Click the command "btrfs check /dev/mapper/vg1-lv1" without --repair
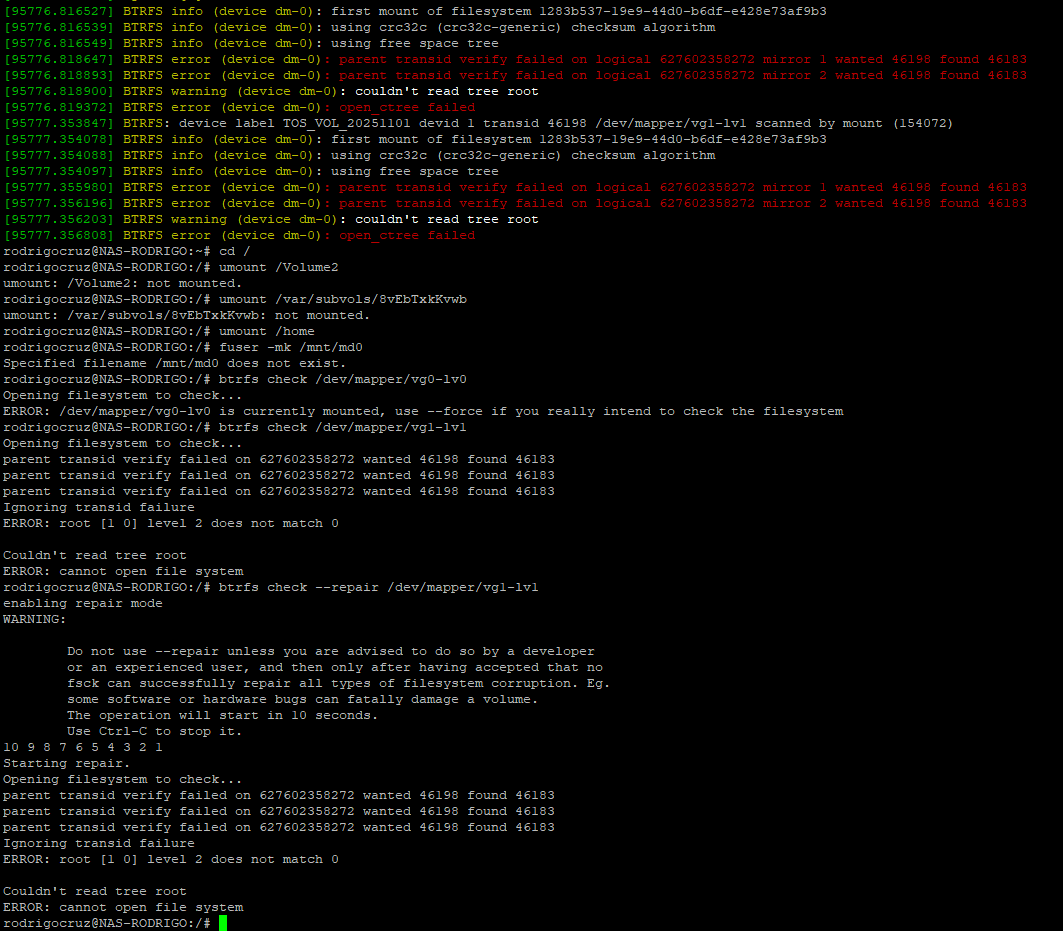This screenshot has height=931, width=1063. [342, 427]
